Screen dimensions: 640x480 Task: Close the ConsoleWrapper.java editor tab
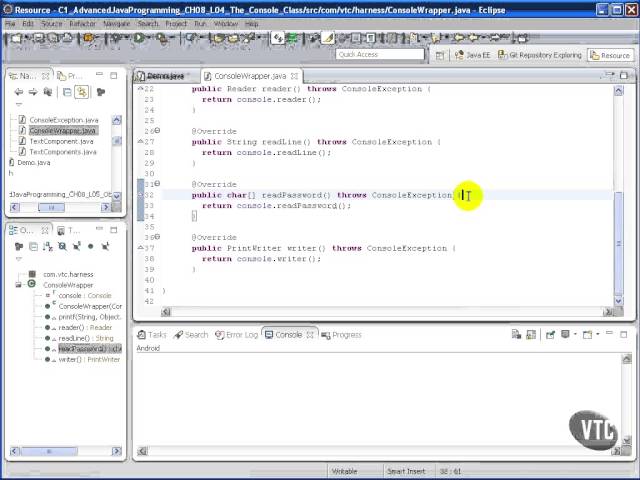click(294, 76)
